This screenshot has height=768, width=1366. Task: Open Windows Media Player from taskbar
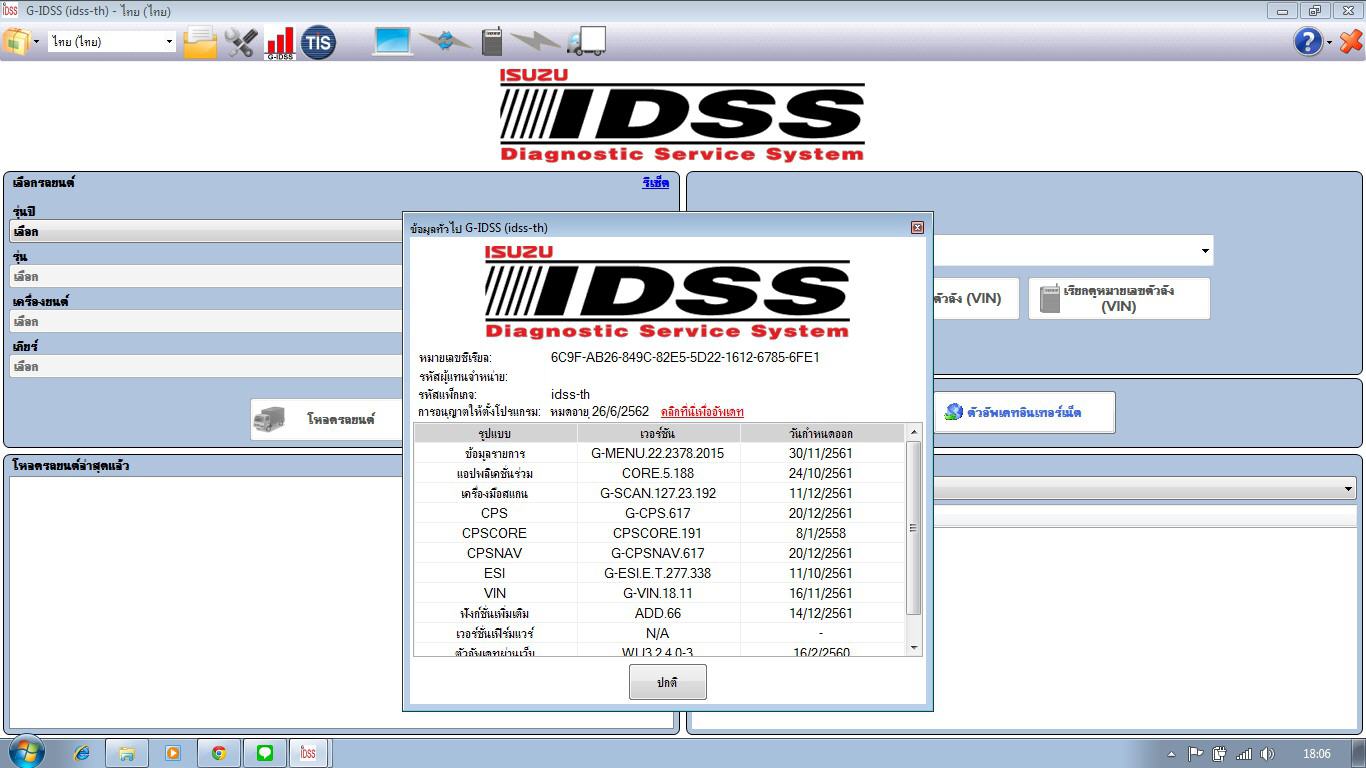[x=173, y=753]
